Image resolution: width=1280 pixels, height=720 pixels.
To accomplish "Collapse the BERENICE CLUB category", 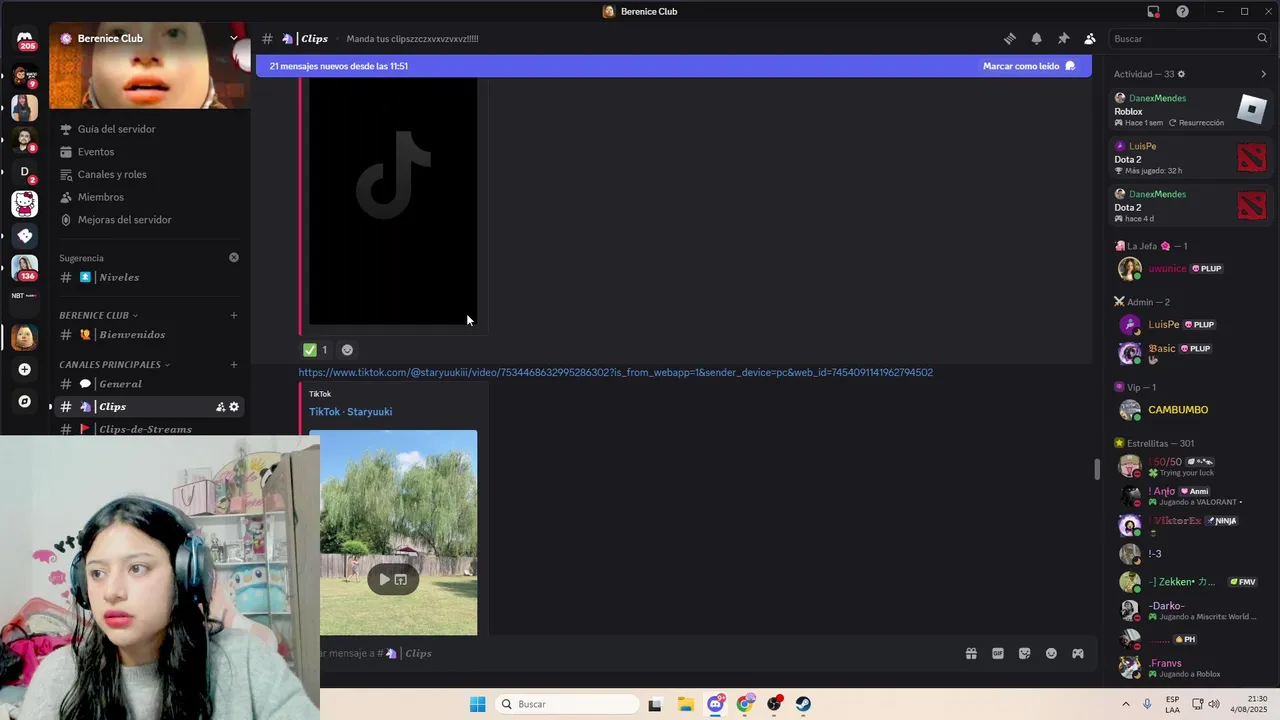I will (x=98, y=315).
